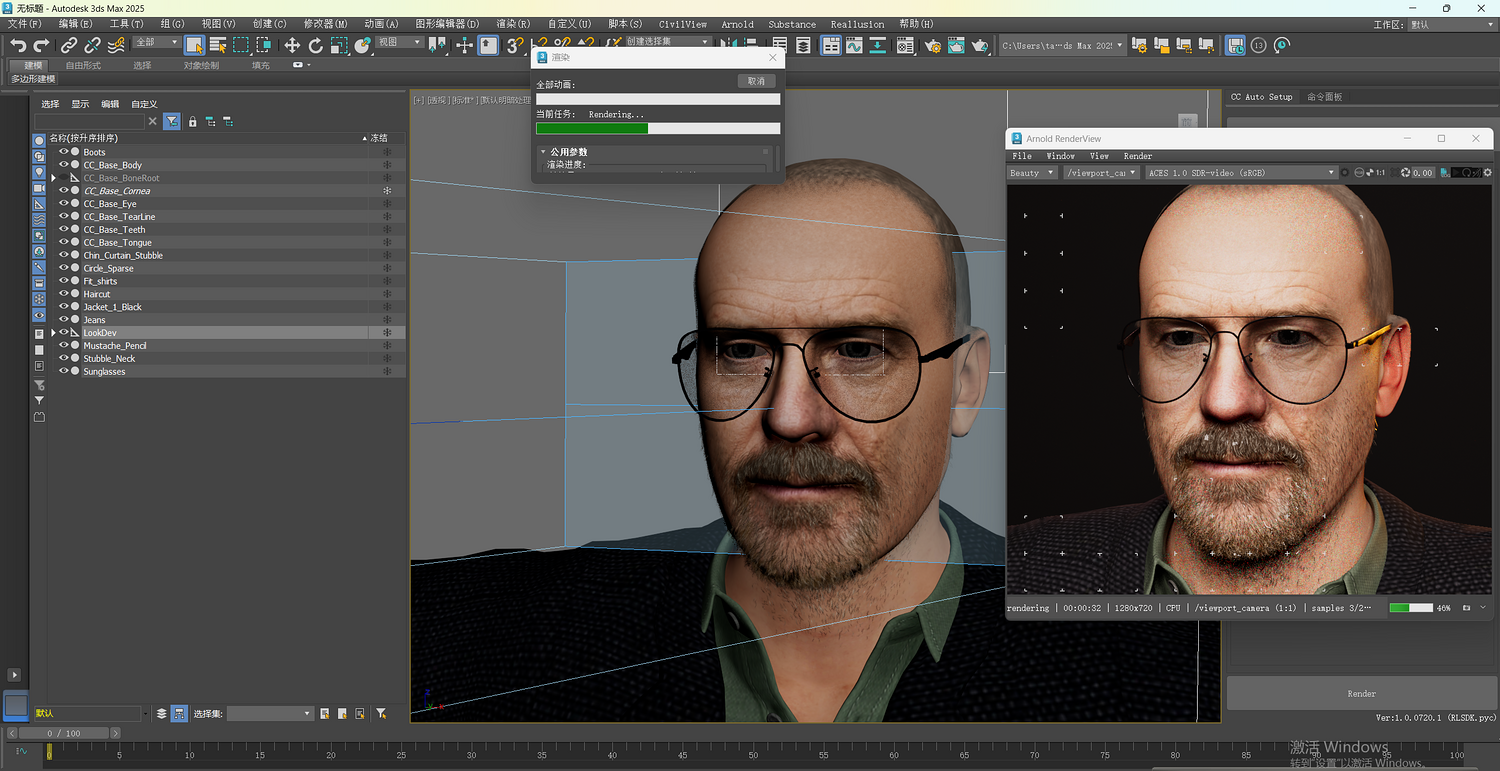The width and height of the screenshot is (1500, 771).
Task: Pick the Rectangular Selection Region tool
Action: click(241, 45)
